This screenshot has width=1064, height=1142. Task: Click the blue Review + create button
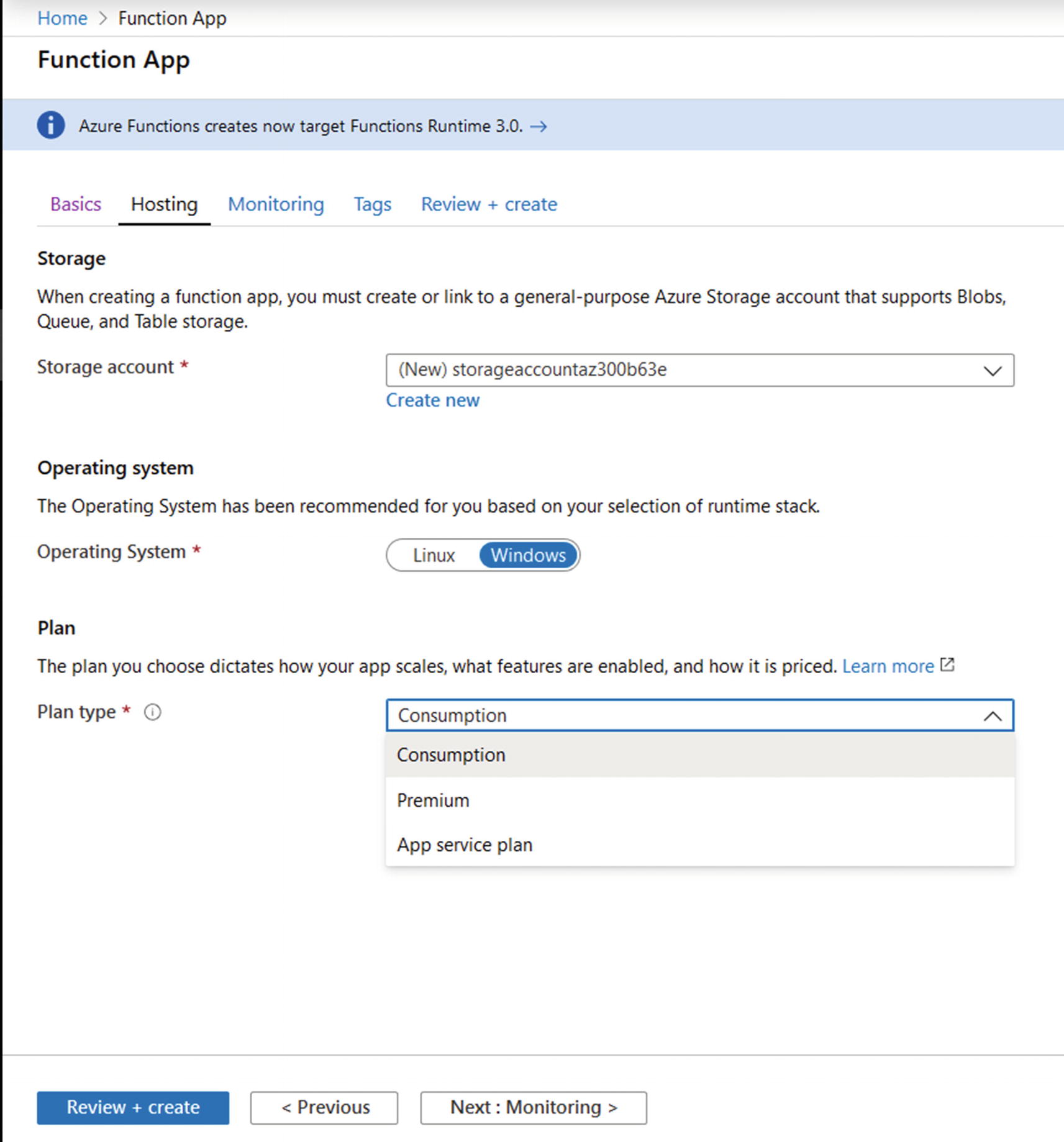(x=133, y=1107)
